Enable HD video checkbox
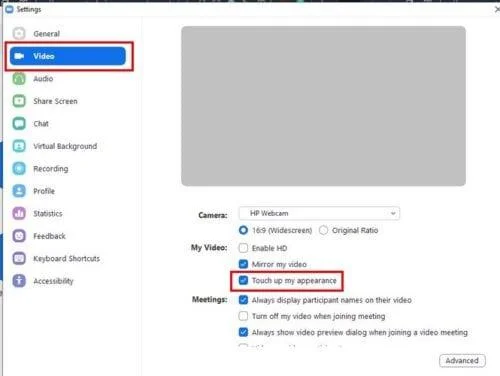 click(x=243, y=248)
